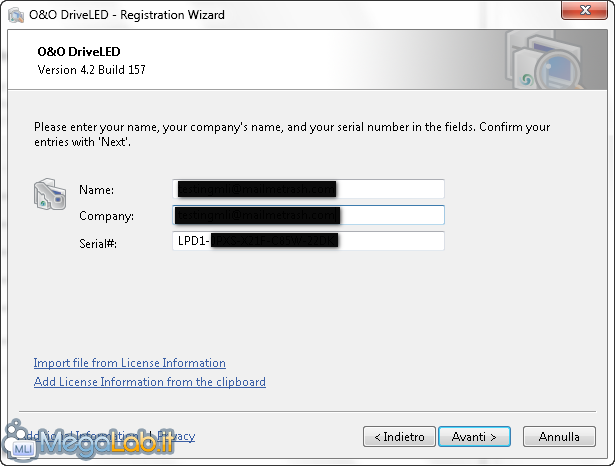Close the Registration Wizard window
The width and height of the screenshot is (615, 466).
(x=584, y=10)
